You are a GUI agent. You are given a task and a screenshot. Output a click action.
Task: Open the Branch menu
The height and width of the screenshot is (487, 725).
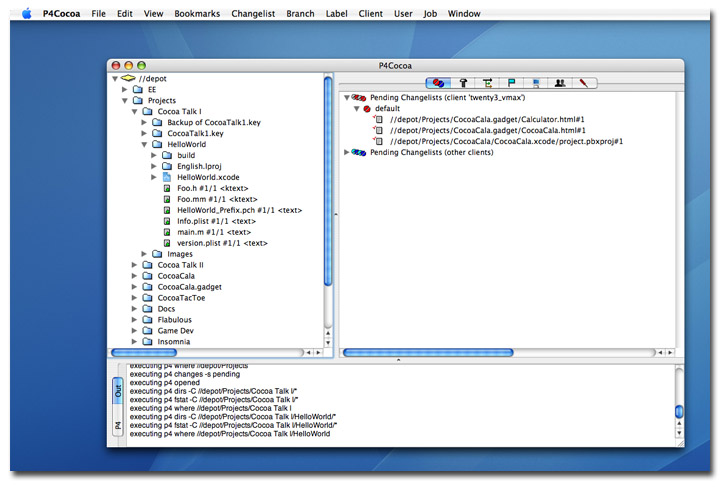click(x=300, y=14)
